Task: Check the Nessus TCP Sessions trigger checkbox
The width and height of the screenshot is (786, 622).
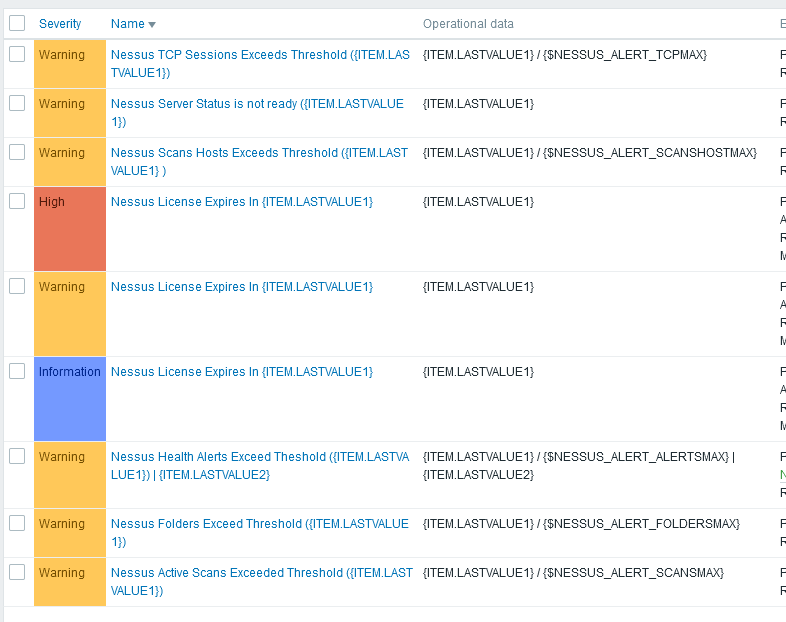Action: (x=17, y=54)
